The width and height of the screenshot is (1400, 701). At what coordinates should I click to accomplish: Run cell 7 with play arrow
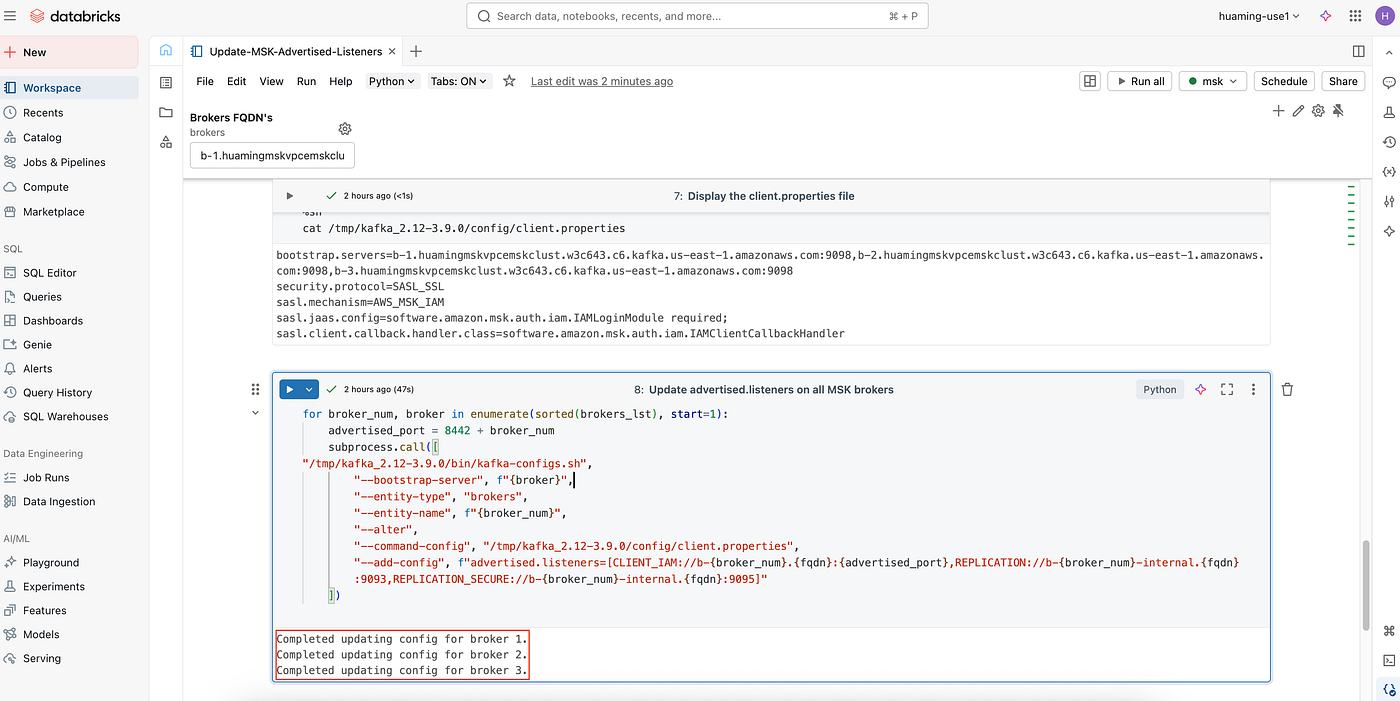290,196
